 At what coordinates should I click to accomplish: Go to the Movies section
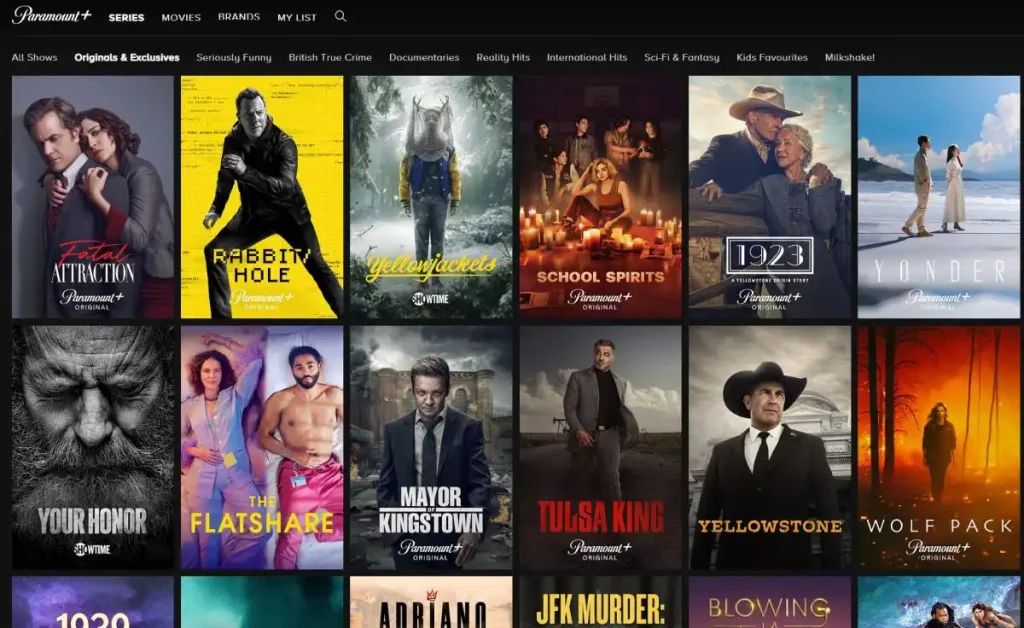click(x=181, y=18)
